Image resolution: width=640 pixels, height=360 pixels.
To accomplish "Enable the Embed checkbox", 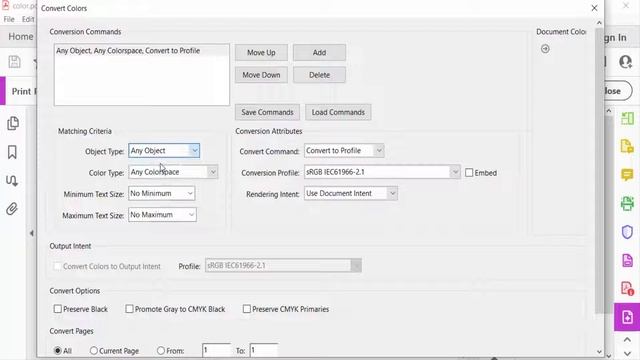I will pyautogui.click(x=469, y=173).
